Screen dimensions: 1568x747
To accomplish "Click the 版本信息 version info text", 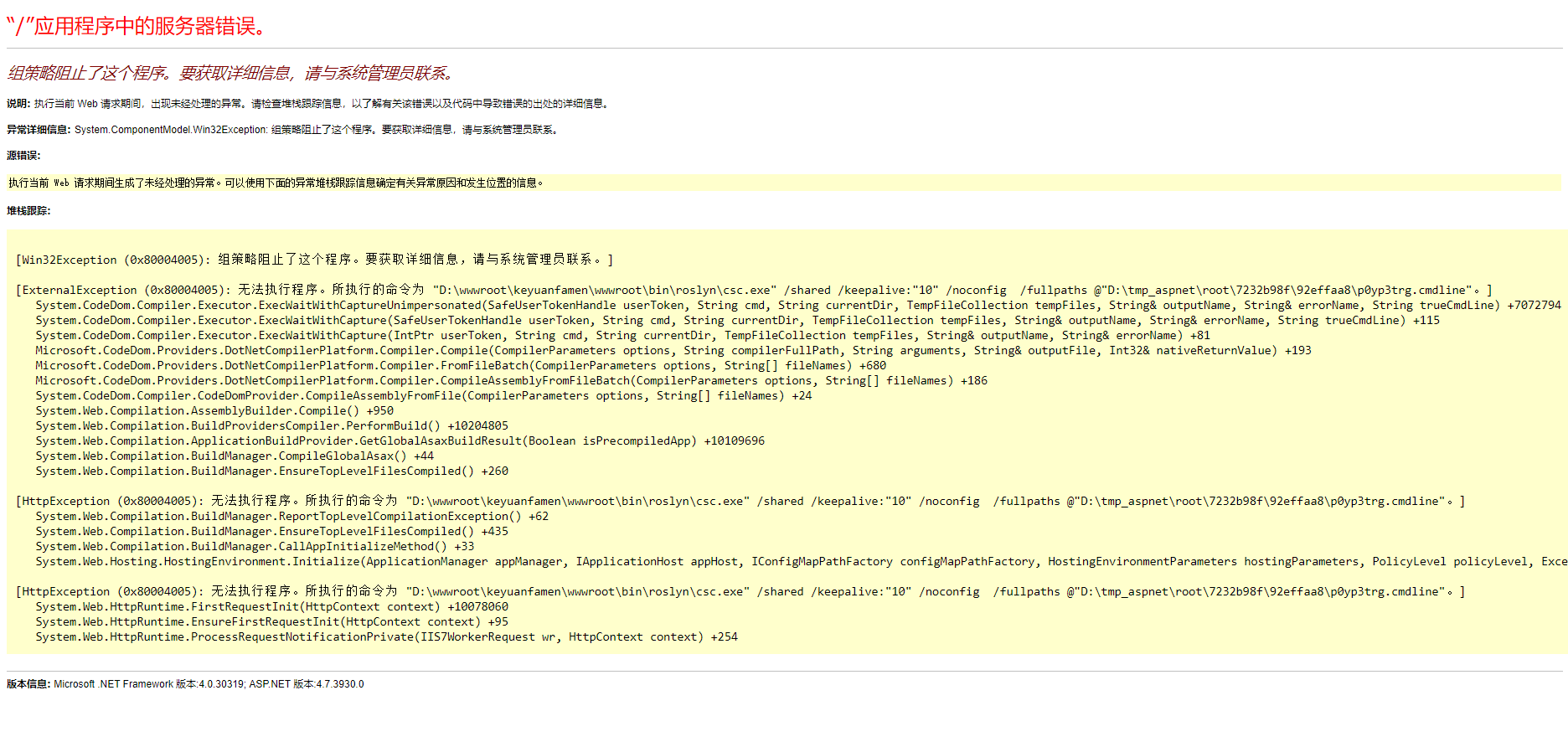I will click(185, 684).
